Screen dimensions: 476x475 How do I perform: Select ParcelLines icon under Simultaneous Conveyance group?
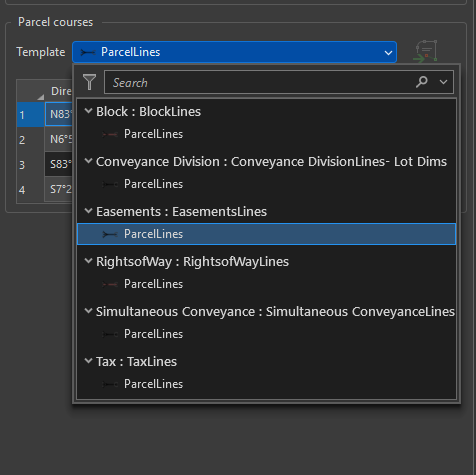pos(110,334)
